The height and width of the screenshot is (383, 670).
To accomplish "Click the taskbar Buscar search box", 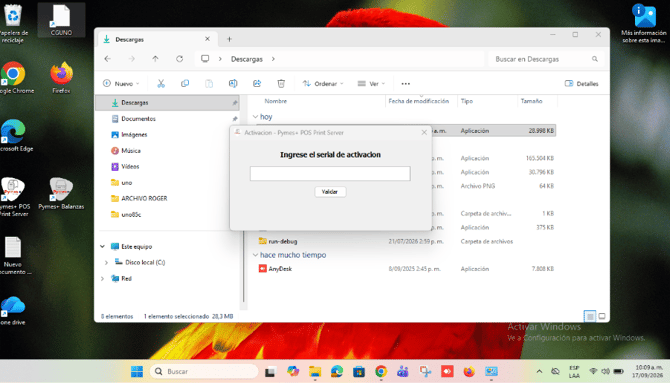I will pyautogui.click(x=204, y=371).
